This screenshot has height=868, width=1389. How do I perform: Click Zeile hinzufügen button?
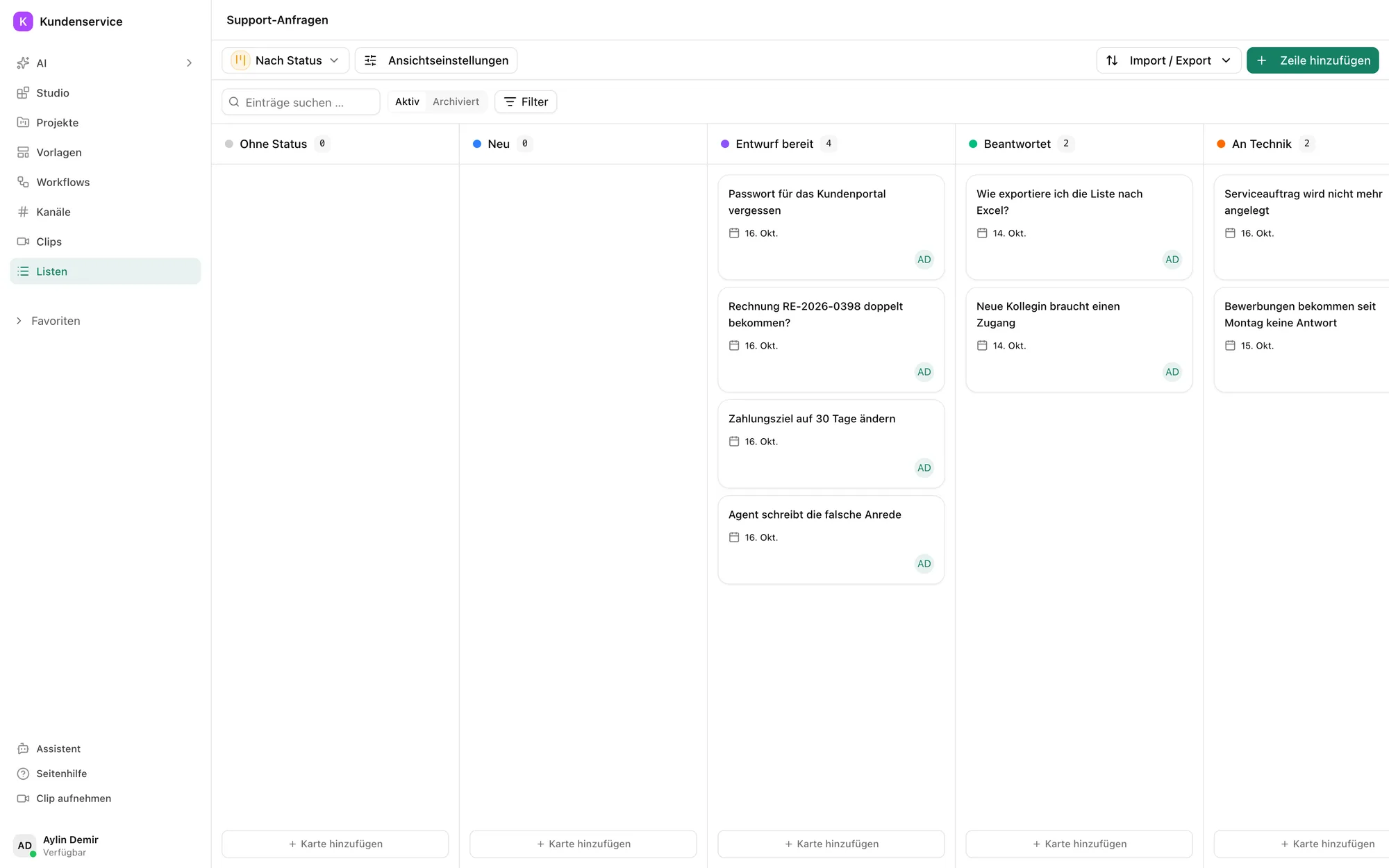pos(1313,60)
